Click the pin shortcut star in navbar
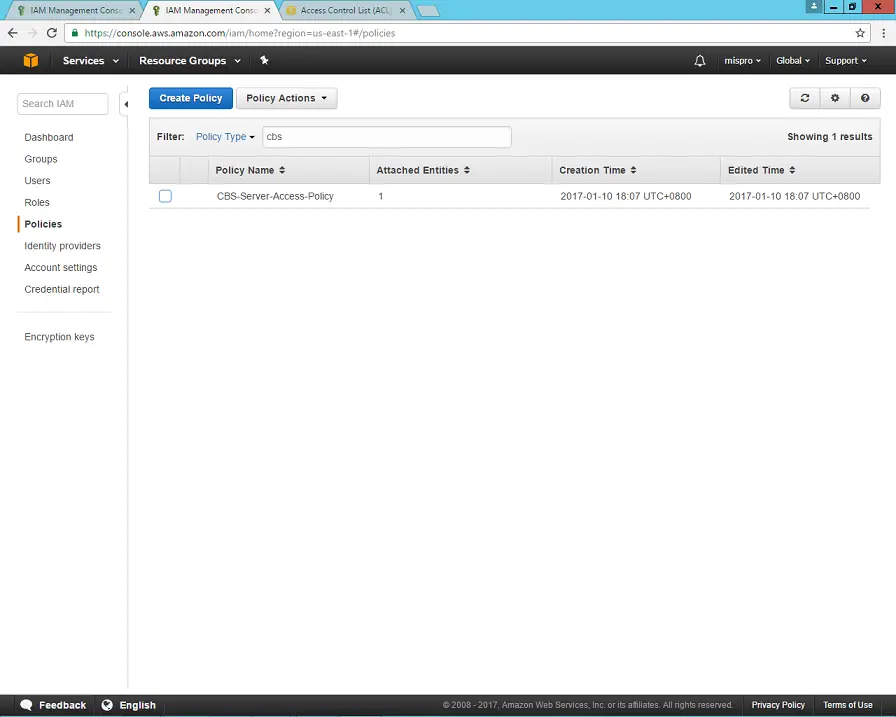The image size is (896, 717). pos(264,60)
